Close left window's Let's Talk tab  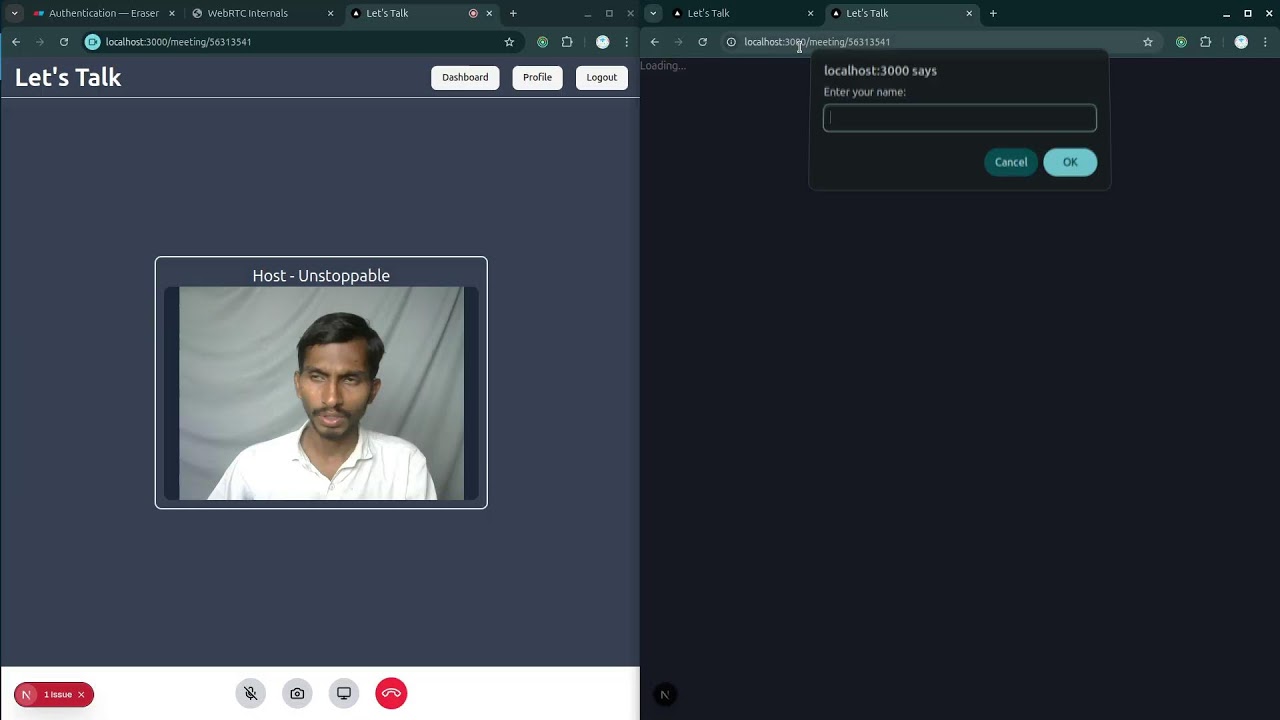[489, 13]
